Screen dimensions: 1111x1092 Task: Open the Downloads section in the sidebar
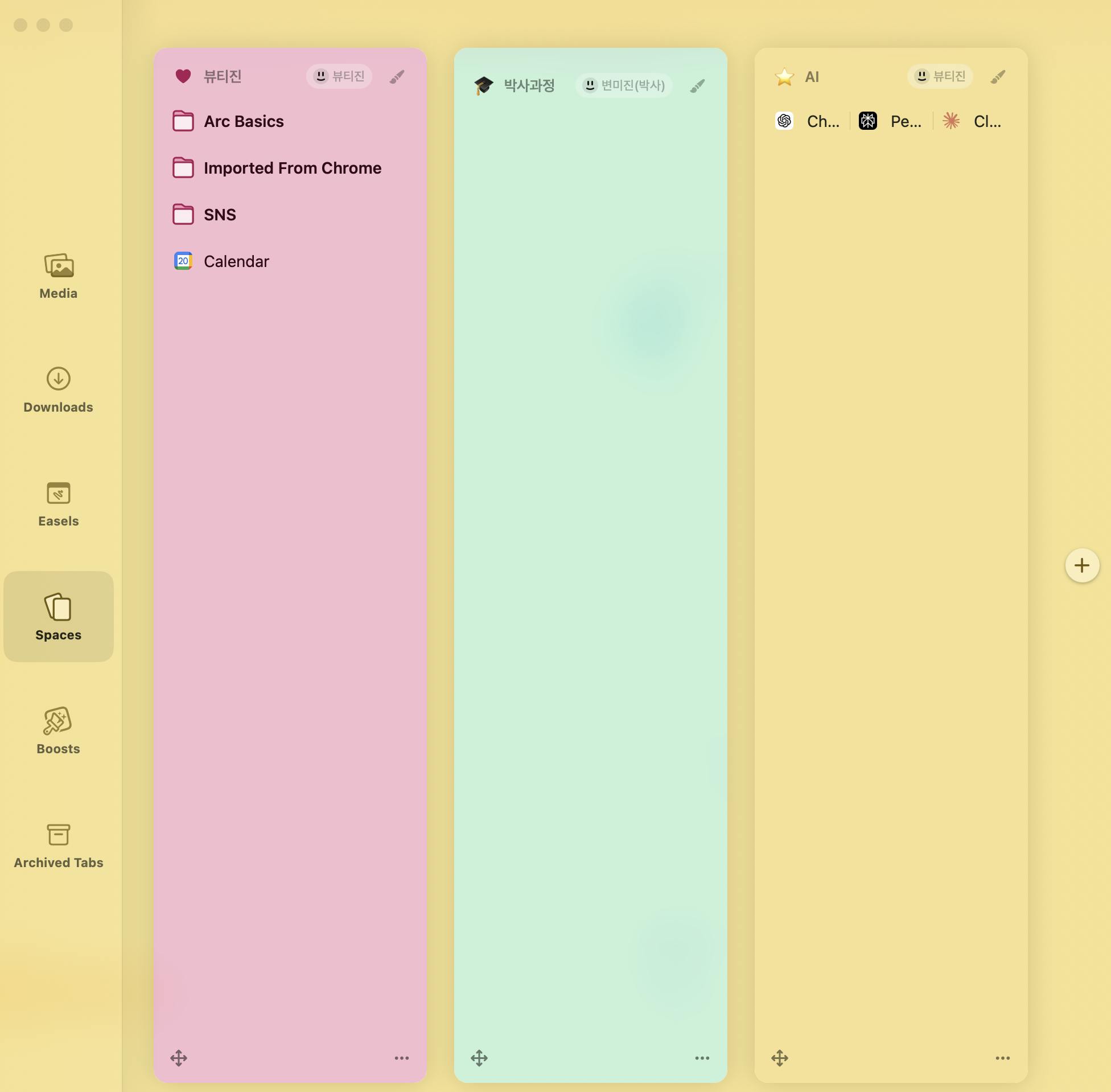pyautogui.click(x=59, y=390)
